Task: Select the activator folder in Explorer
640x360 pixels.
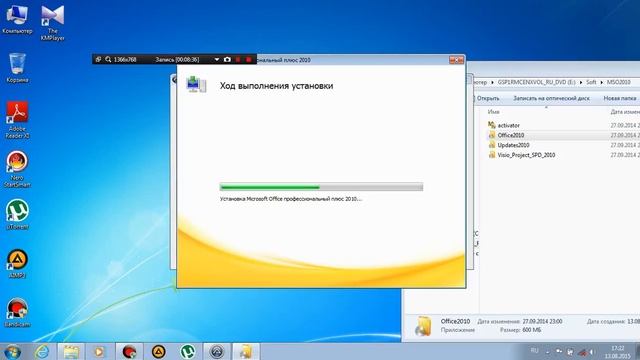Action: [x=509, y=125]
